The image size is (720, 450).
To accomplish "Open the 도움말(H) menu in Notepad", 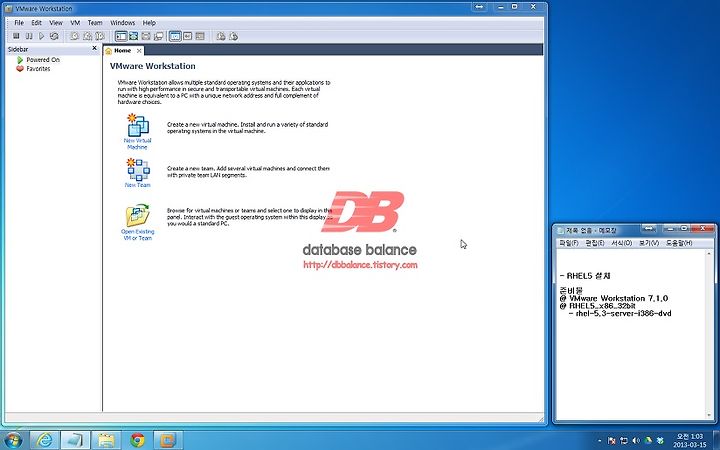I will click(x=679, y=243).
